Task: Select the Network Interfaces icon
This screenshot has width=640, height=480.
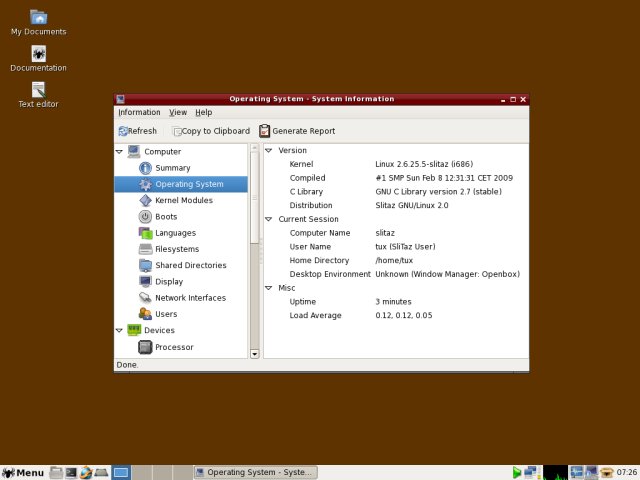Action: [145, 298]
